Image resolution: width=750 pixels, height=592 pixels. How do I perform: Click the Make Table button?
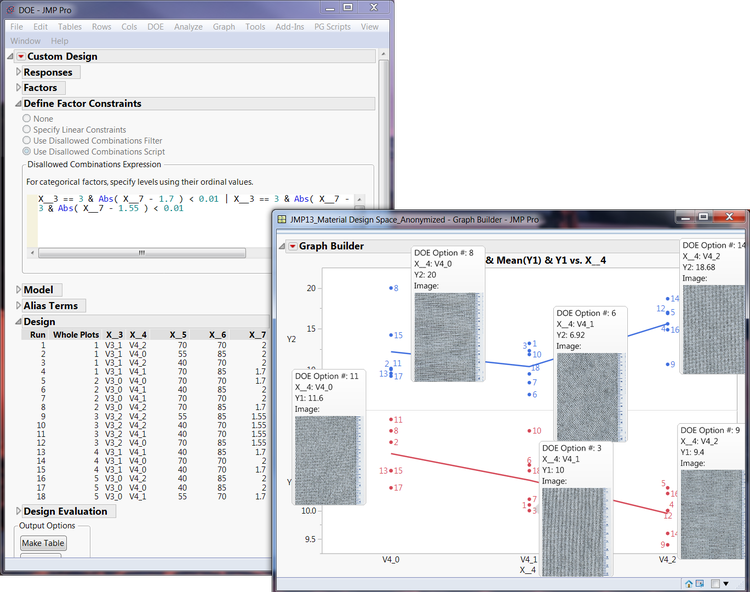(x=43, y=543)
